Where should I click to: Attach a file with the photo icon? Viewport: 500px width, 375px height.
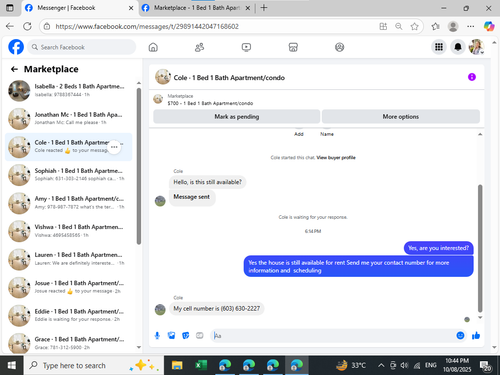tap(171, 335)
